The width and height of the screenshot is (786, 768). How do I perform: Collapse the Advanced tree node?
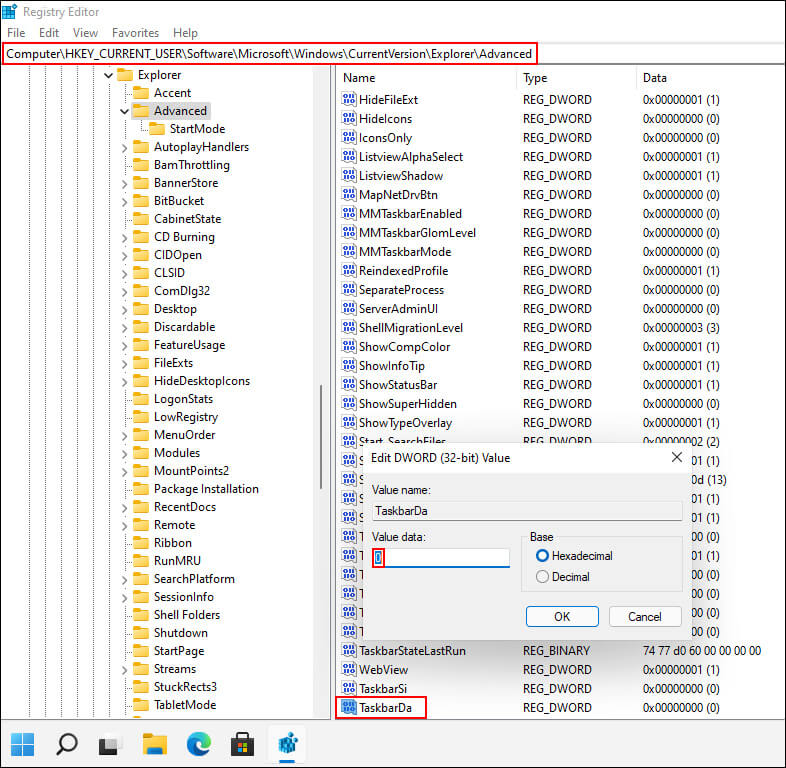click(124, 111)
